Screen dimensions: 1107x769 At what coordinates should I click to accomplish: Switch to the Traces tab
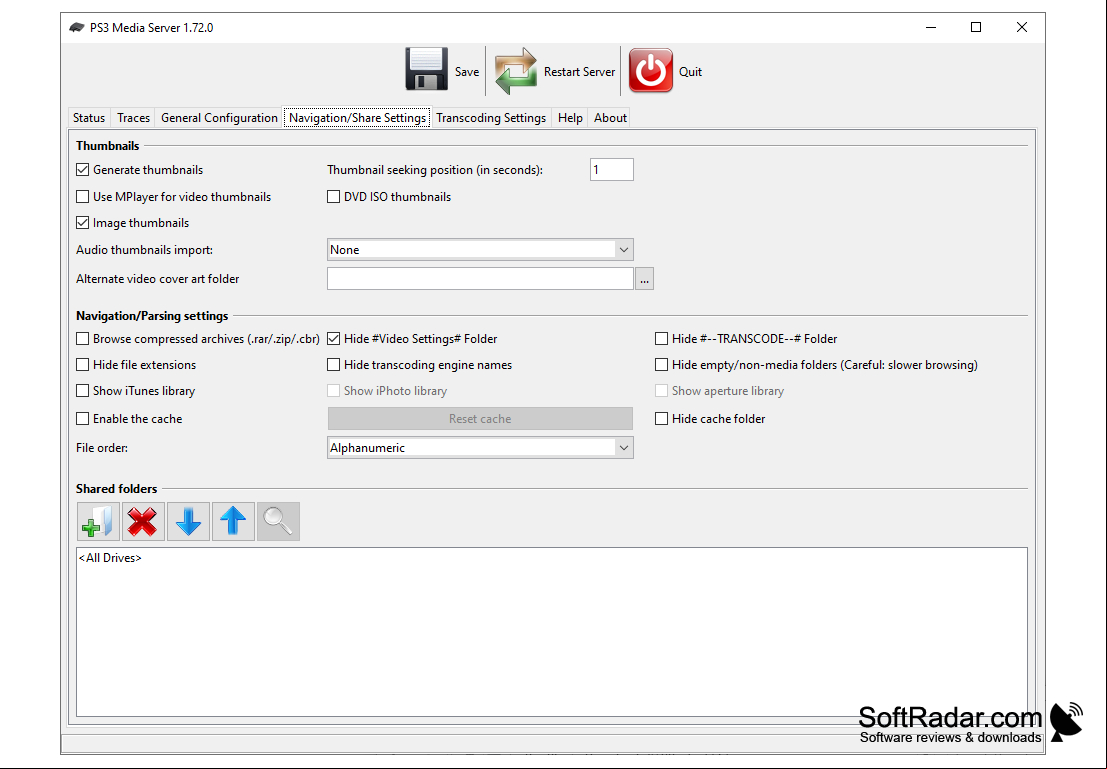(x=133, y=117)
